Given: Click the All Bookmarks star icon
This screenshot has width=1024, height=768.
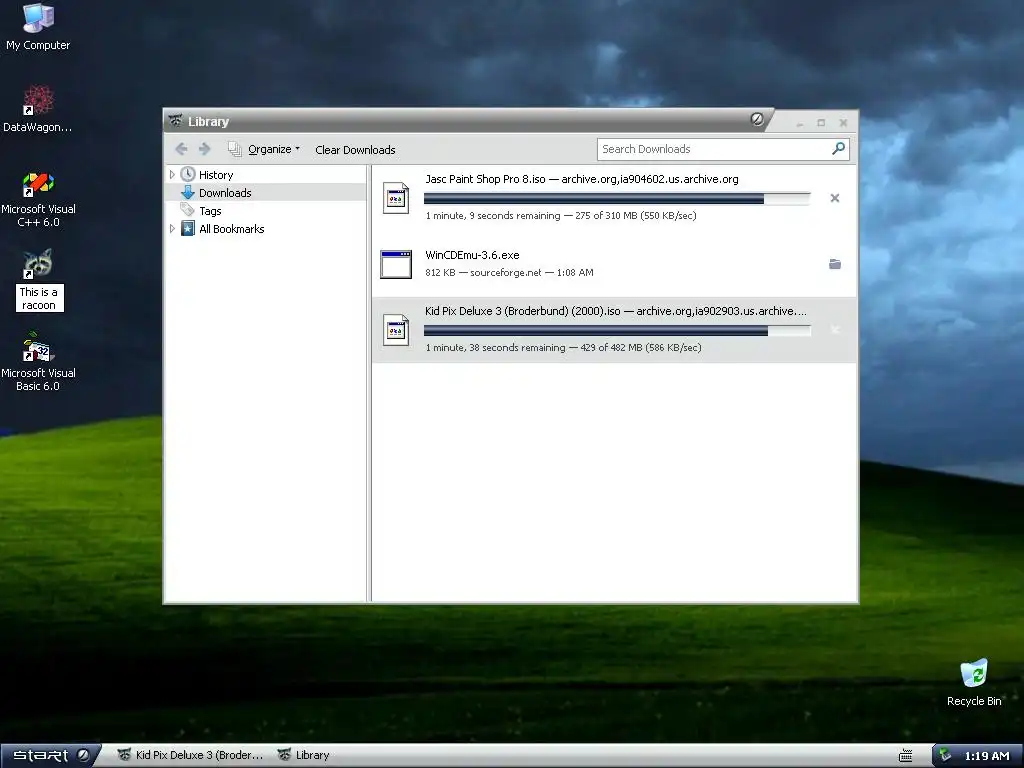Looking at the screenshot, I should coord(188,228).
